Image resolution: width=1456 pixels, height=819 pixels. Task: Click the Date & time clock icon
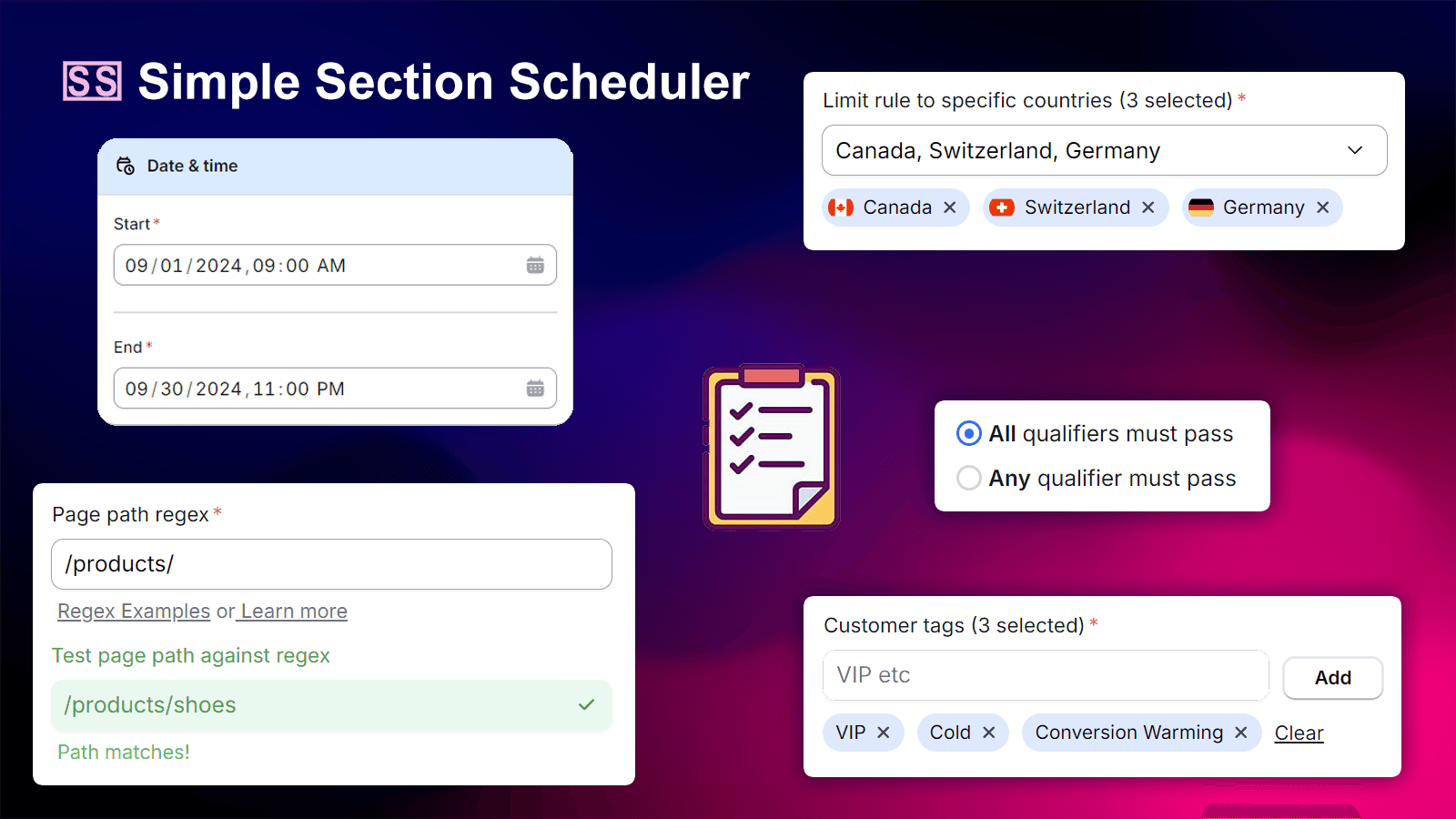tap(126, 166)
